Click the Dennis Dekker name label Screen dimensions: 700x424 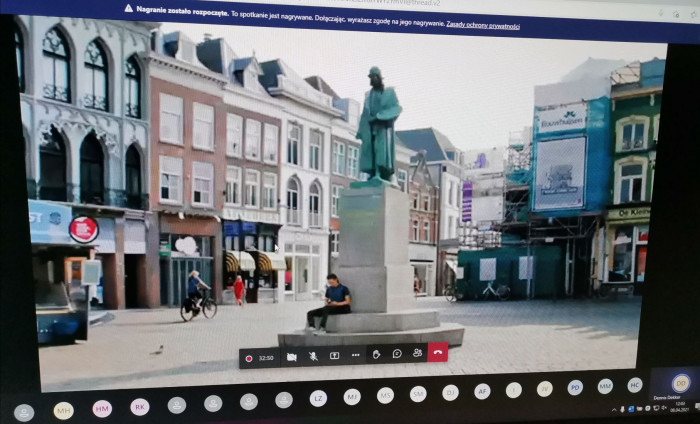667,398
